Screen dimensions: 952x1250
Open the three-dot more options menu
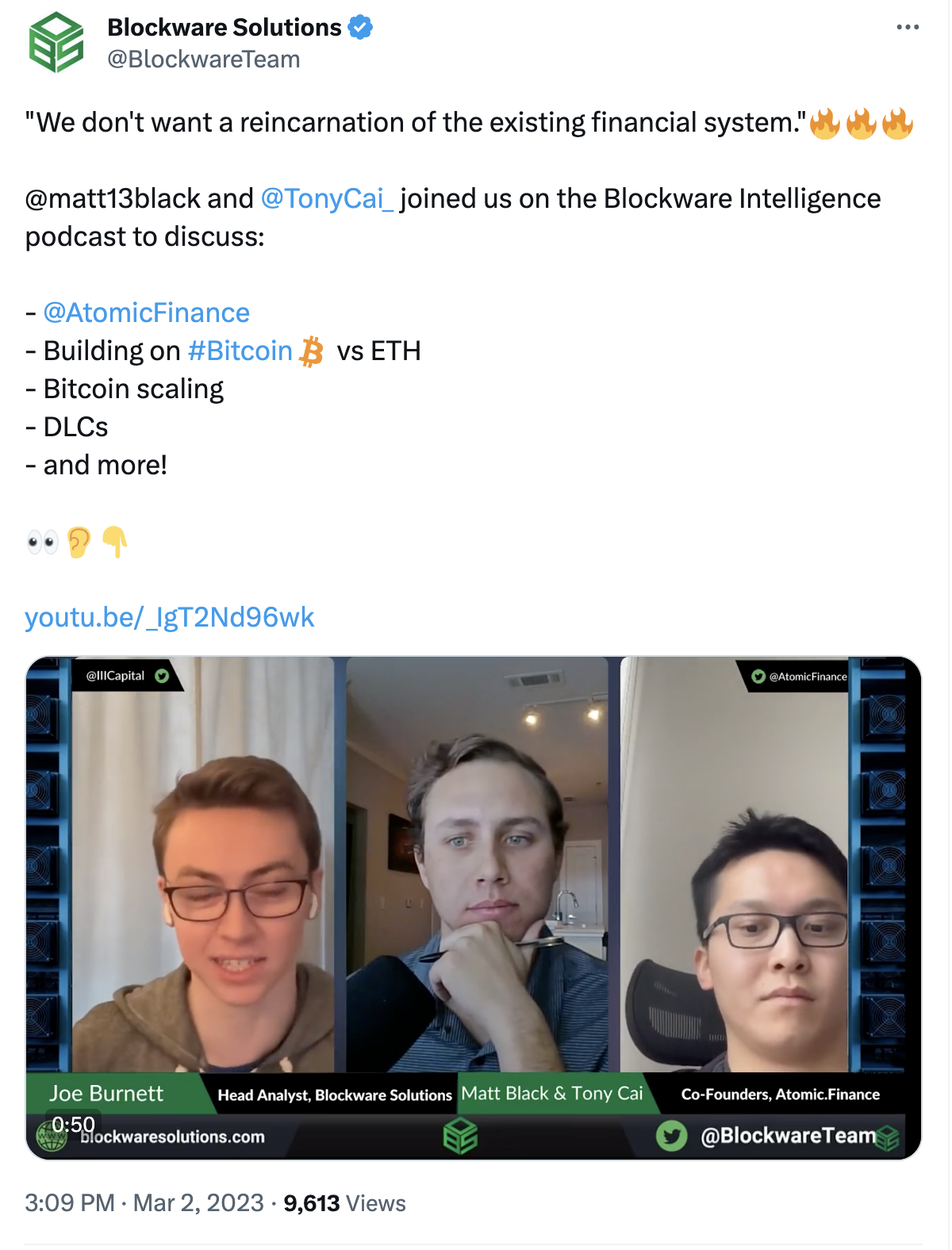[908, 27]
